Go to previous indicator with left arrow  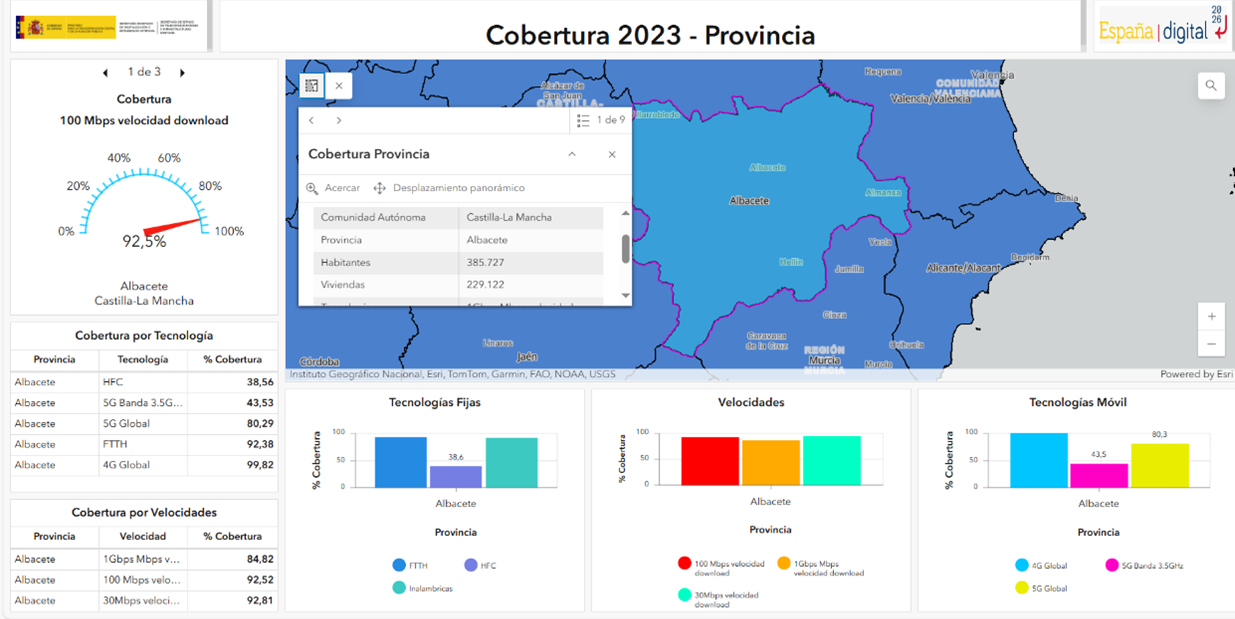click(106, 73)
